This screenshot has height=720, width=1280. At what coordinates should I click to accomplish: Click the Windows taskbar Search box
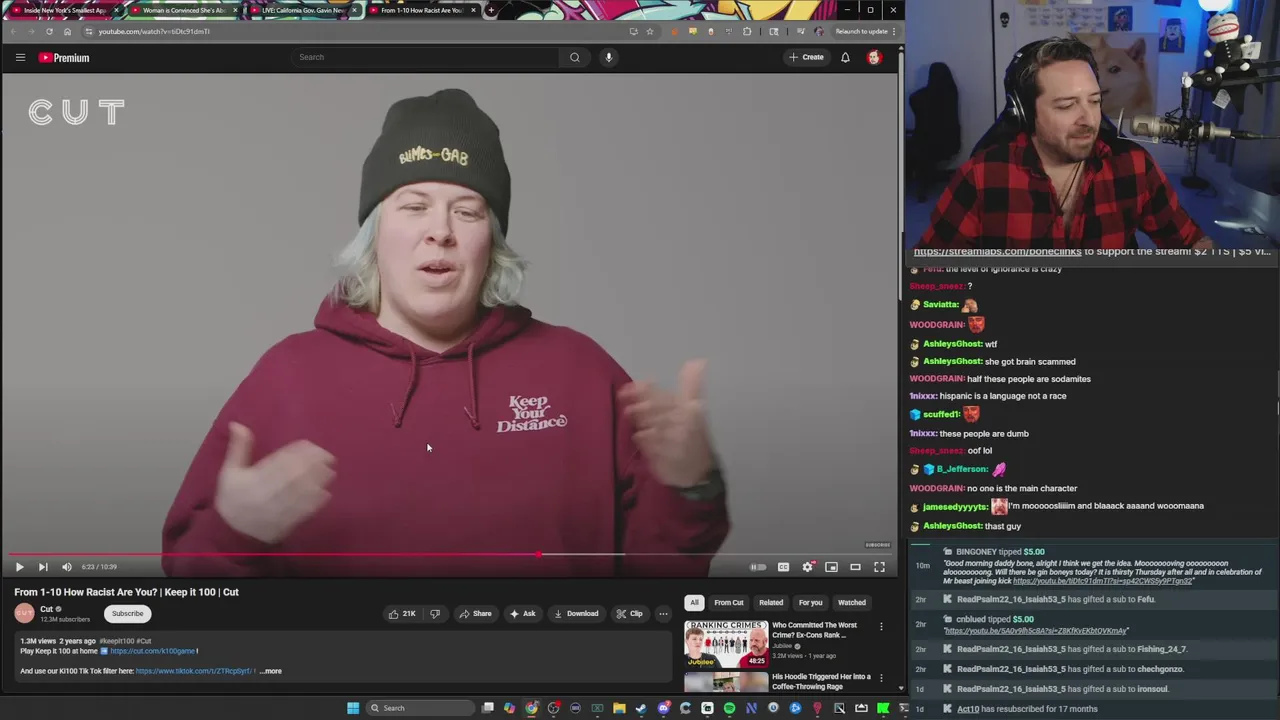tap(418, 708)
